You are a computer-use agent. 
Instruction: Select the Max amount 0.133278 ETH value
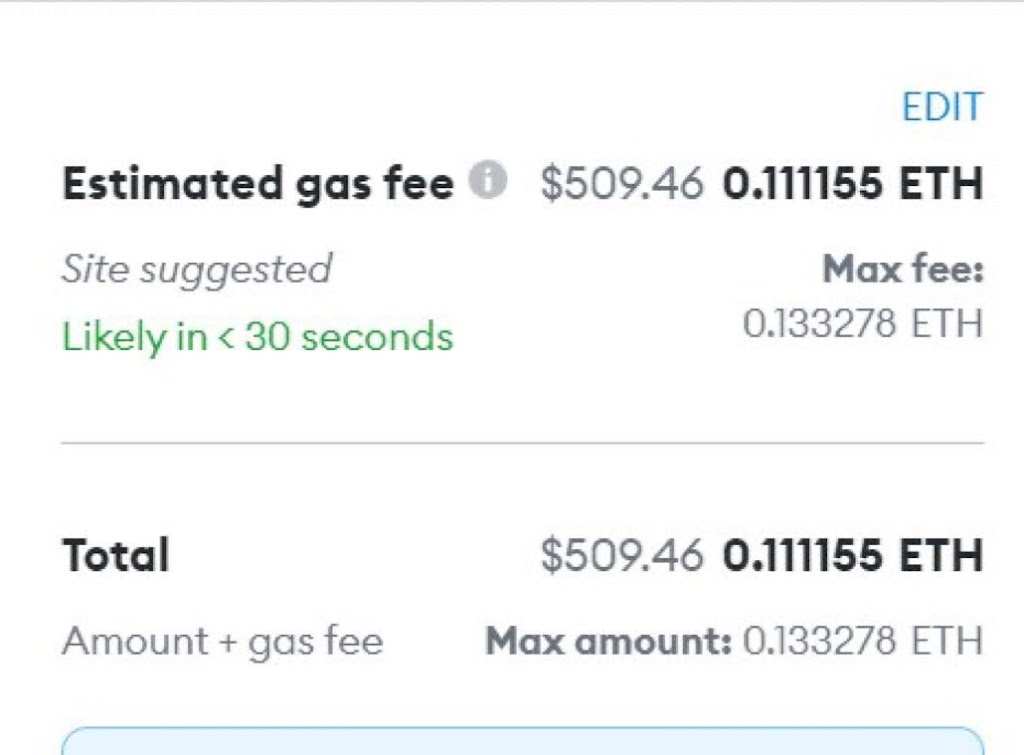pos(863,641)
